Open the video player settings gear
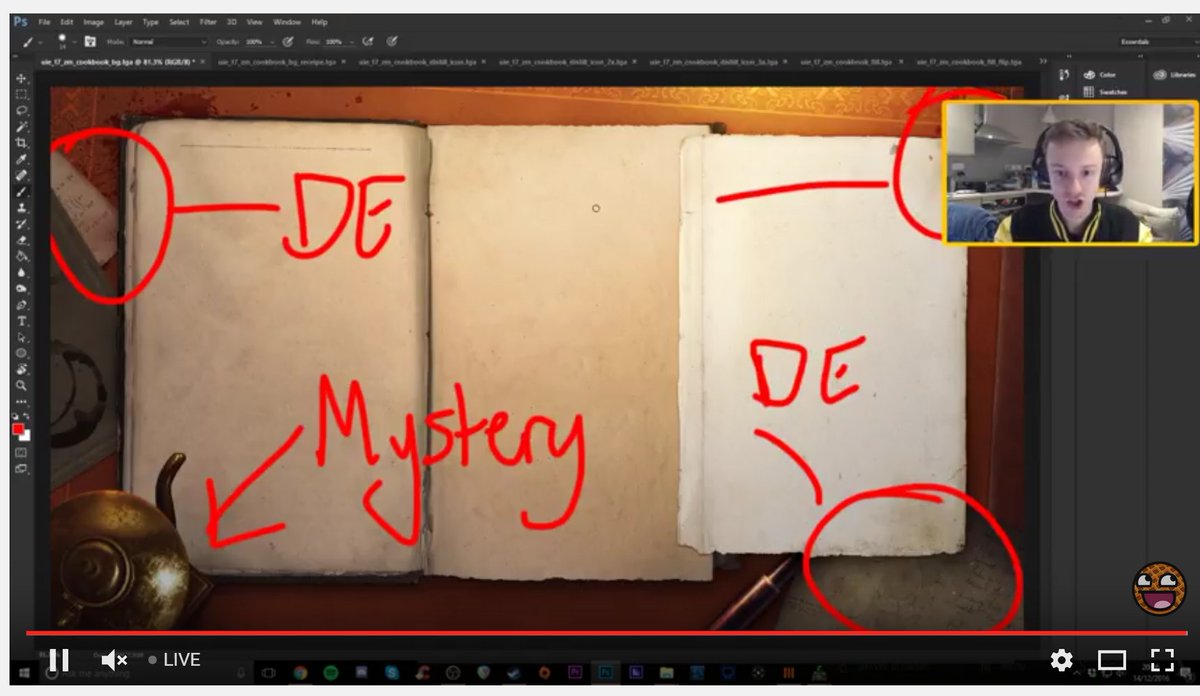1200x696 pixels. tap(1061, 660)
